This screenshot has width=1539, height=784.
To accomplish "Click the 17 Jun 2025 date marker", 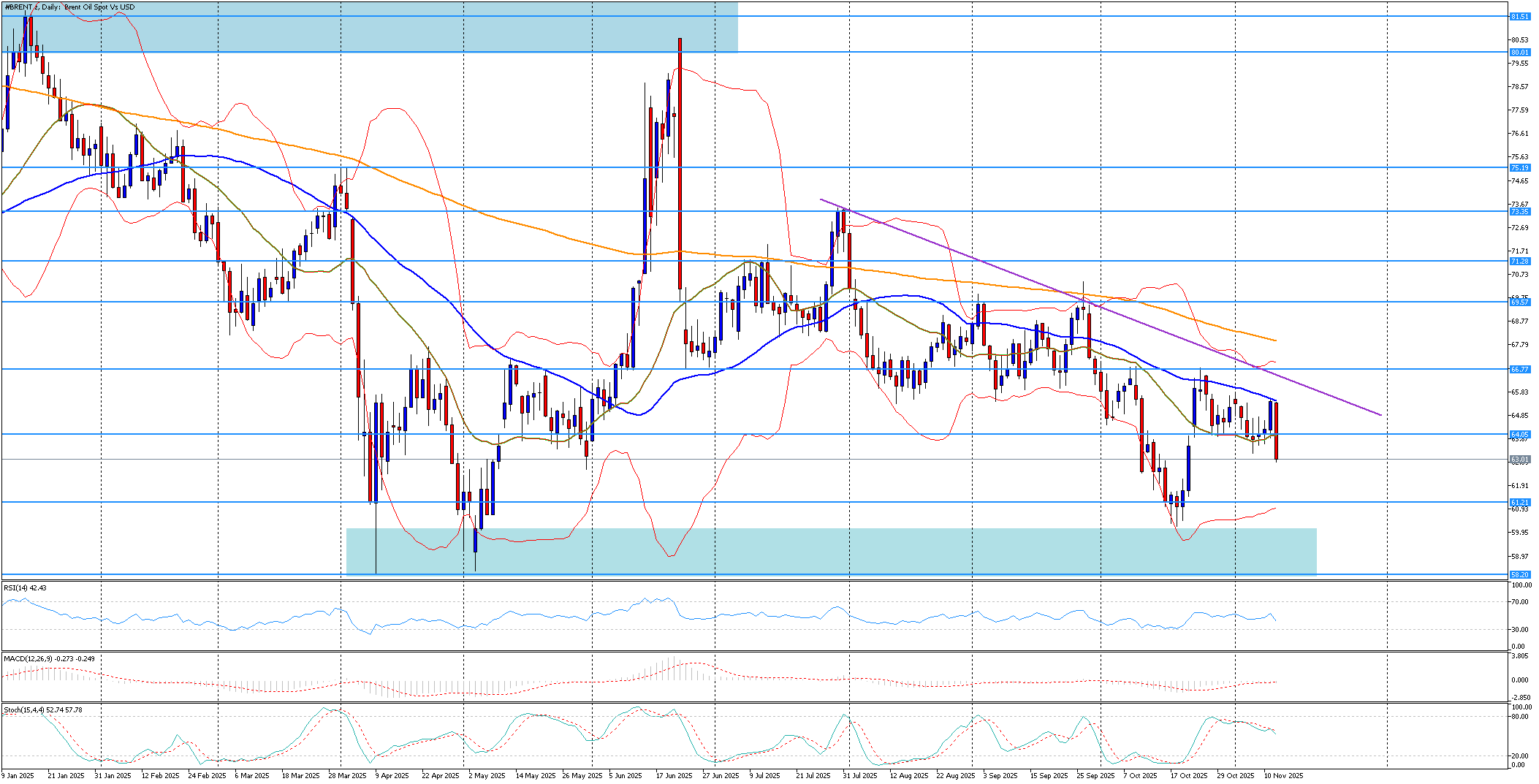I will [674, 775].
